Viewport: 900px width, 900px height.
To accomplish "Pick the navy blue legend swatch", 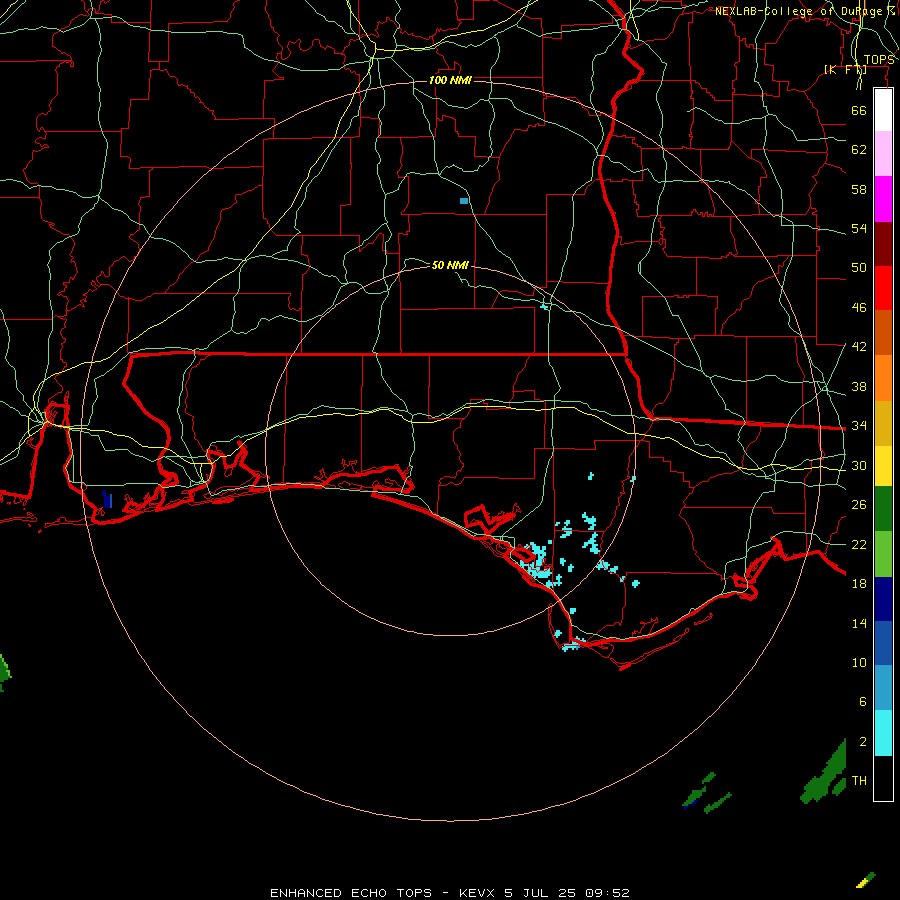I will click(883, 599).
